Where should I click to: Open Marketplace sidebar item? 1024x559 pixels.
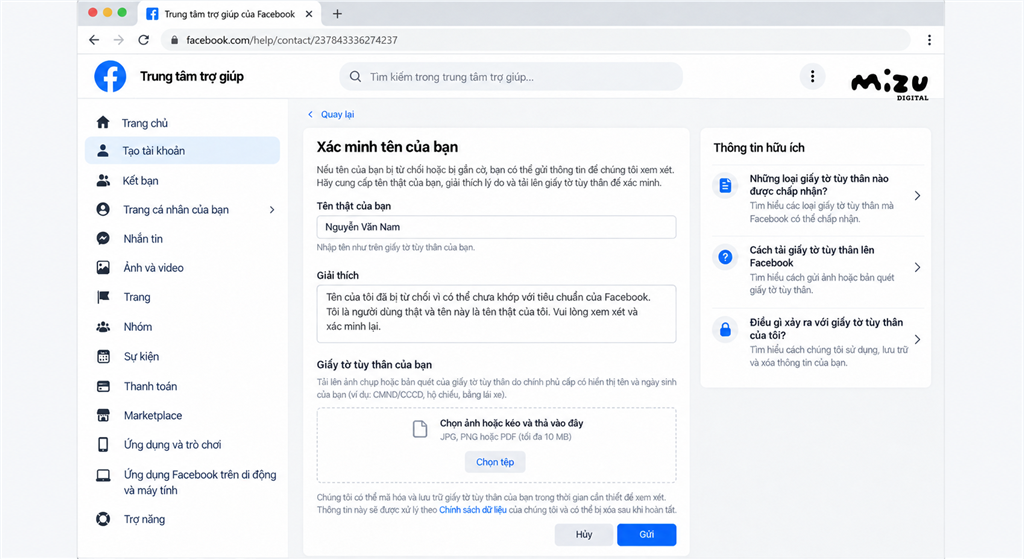click(182, 415)
